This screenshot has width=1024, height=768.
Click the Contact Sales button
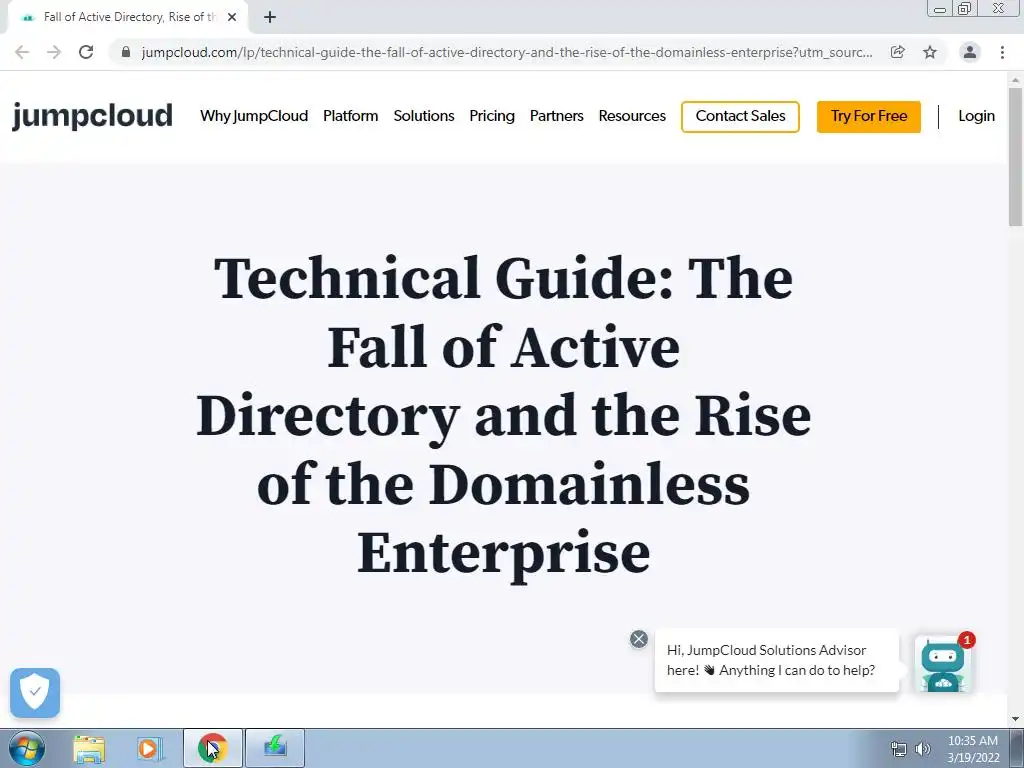(741, 117)
